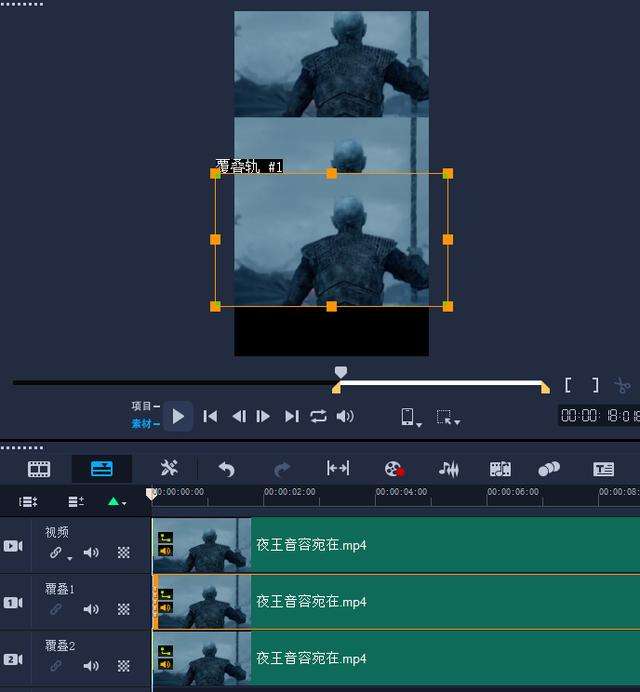
Task: Toggle ripple editing on 覆叠2 track
Action: click(x=56, y=666)
